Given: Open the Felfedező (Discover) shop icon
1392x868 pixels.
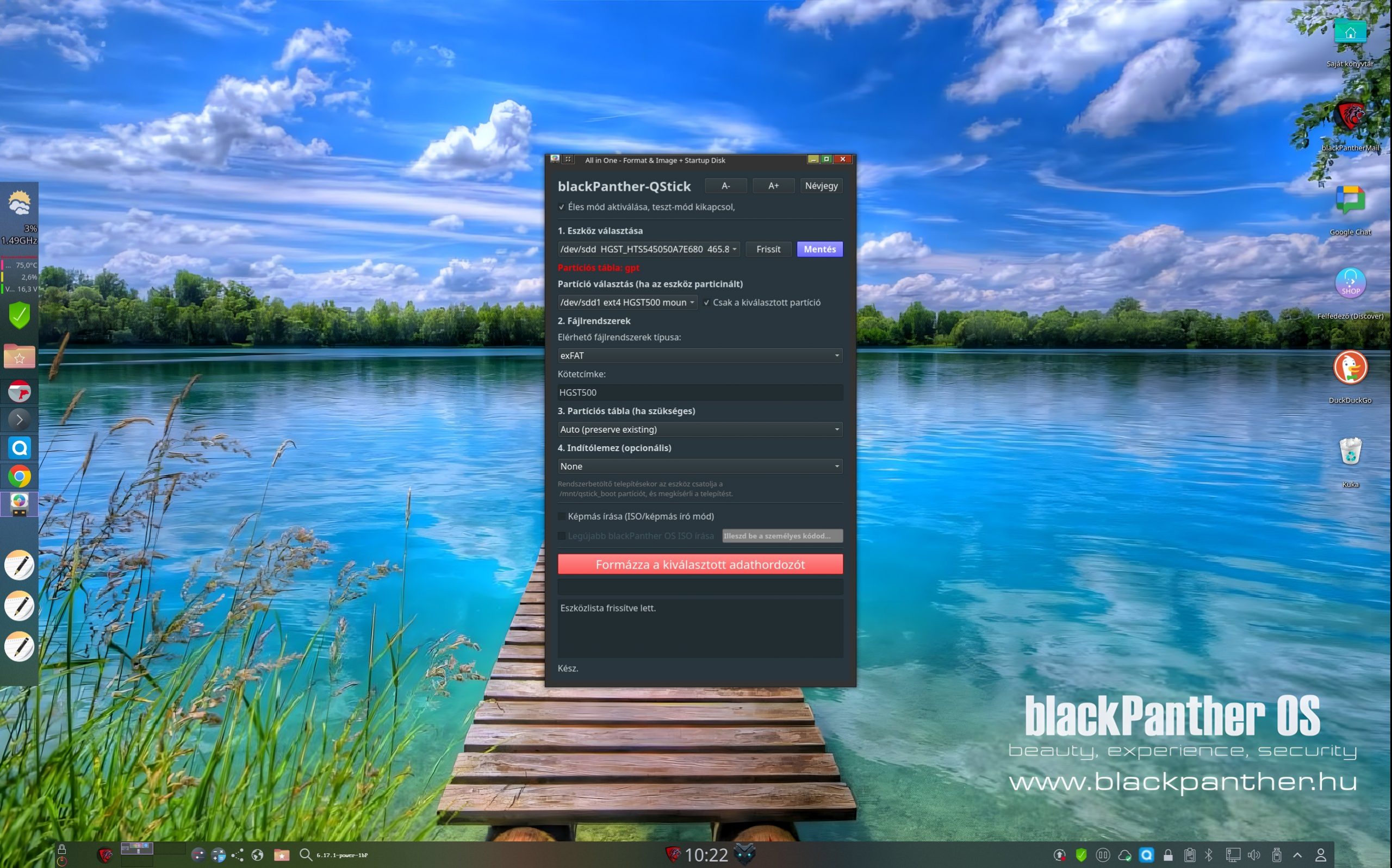Looking at the screenshot, I should click(1350, 283).
